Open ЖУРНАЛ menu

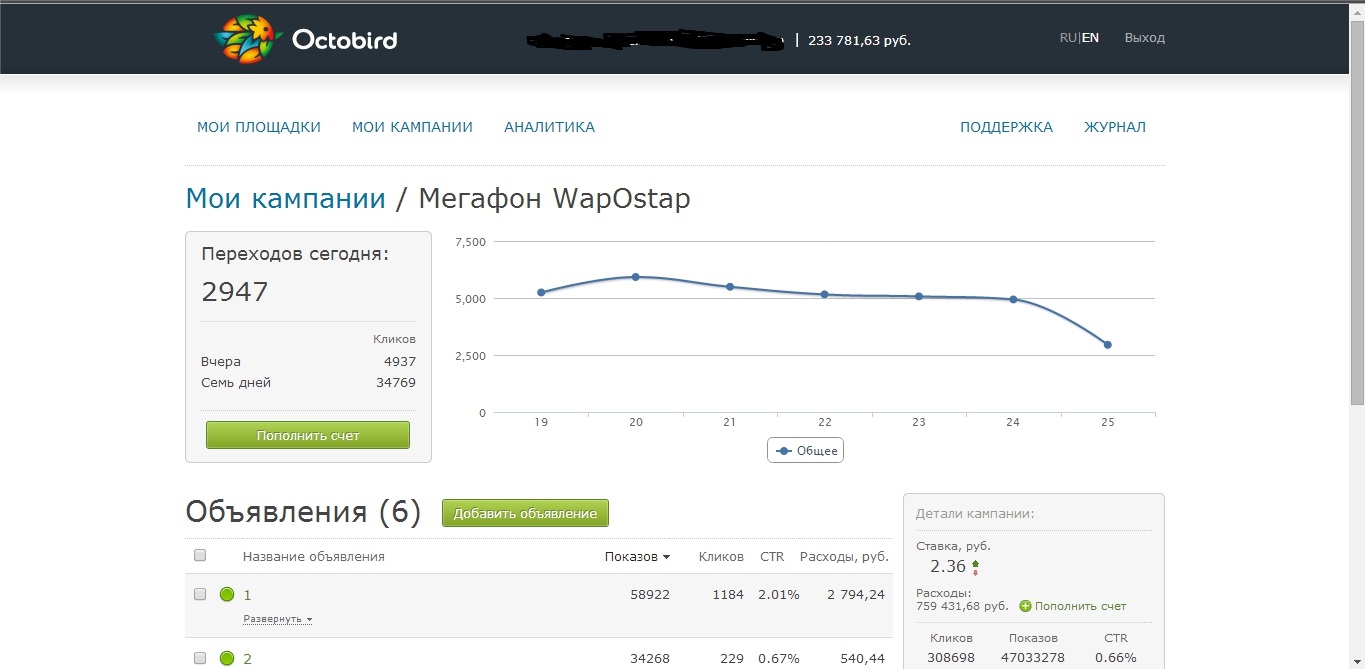pos(1115,127)
